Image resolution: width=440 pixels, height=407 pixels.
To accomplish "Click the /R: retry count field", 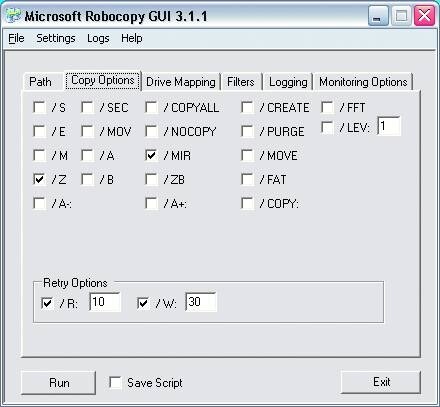I will click(x=105, y=302).
